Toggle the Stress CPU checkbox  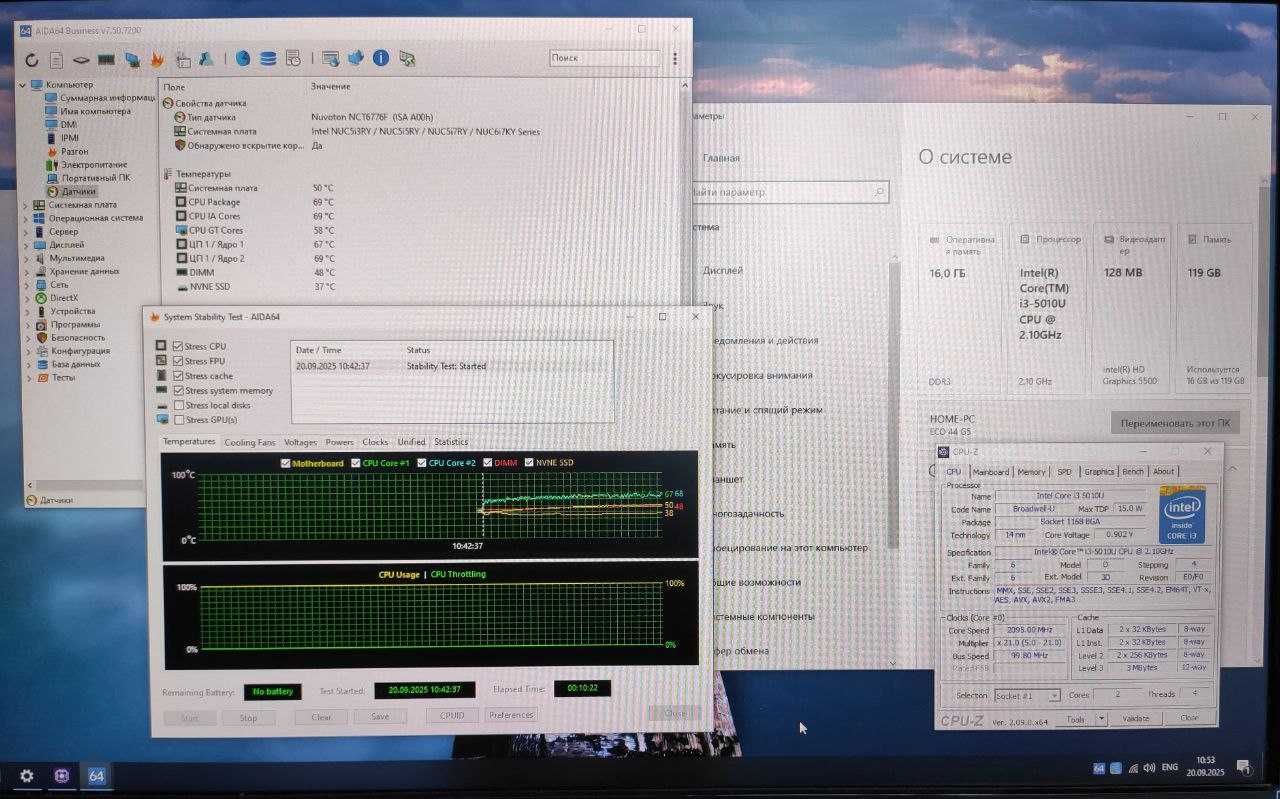[x=178, y=346]
